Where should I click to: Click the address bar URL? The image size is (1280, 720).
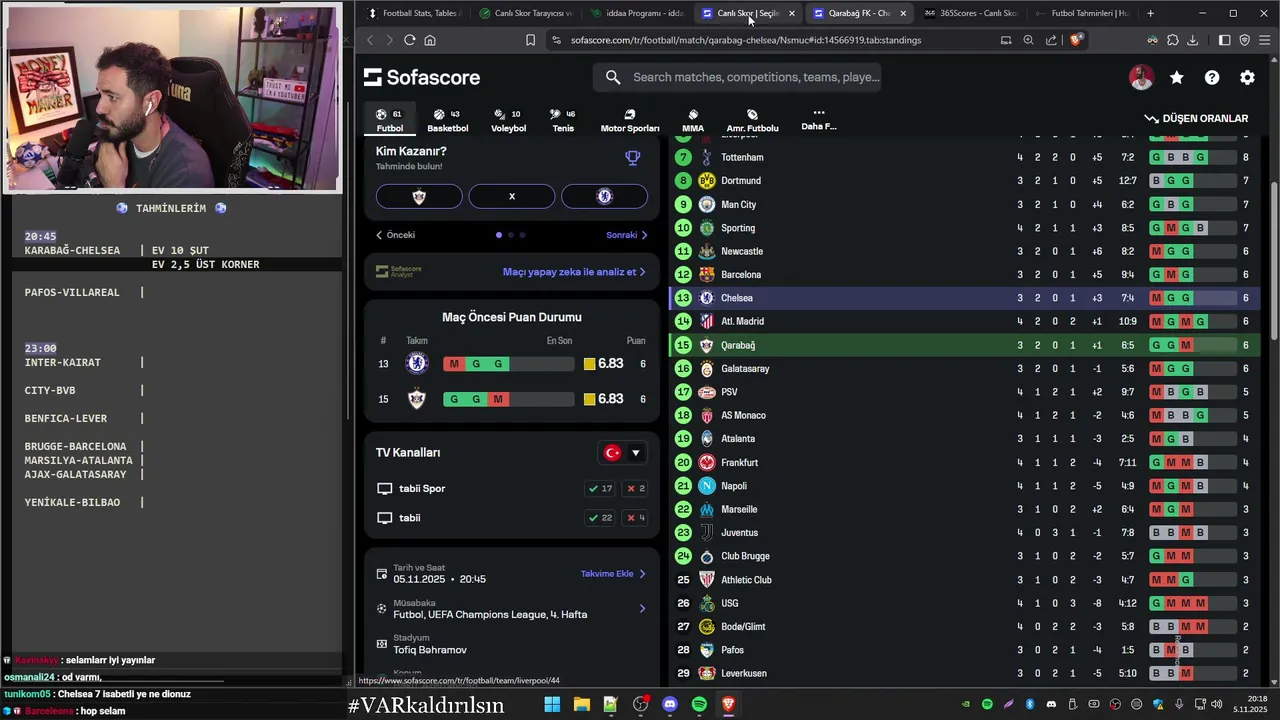(746, 40)
